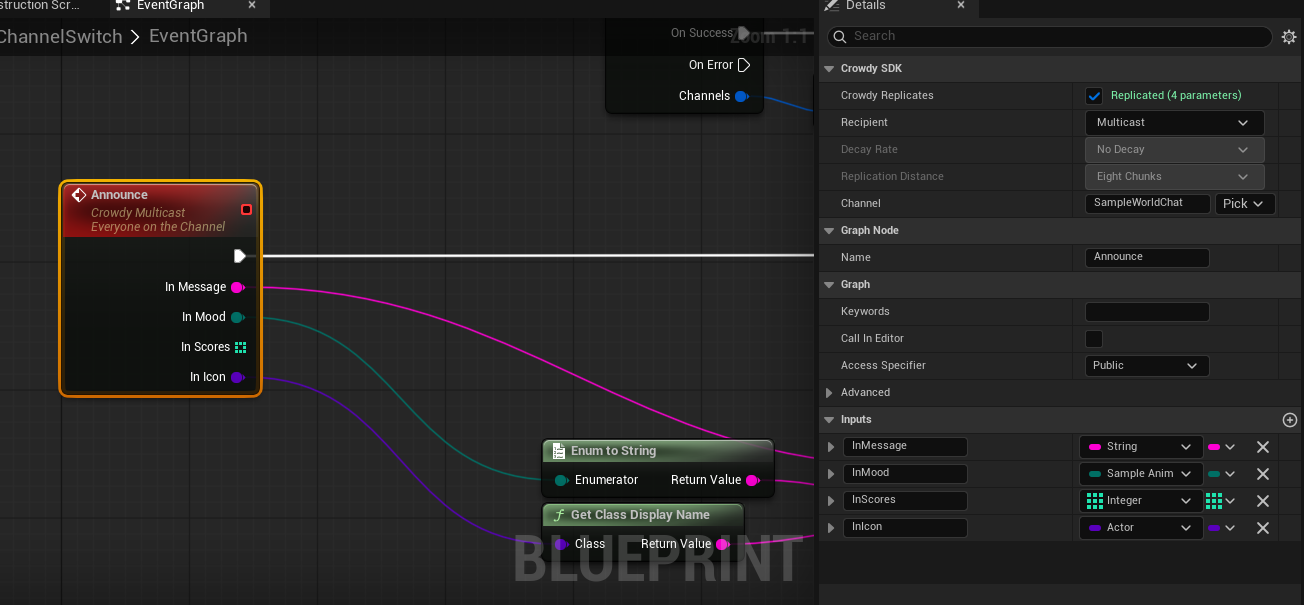
Task: Click the In Scores array pin
Action: pyautogui.click(x=240, y=347)
